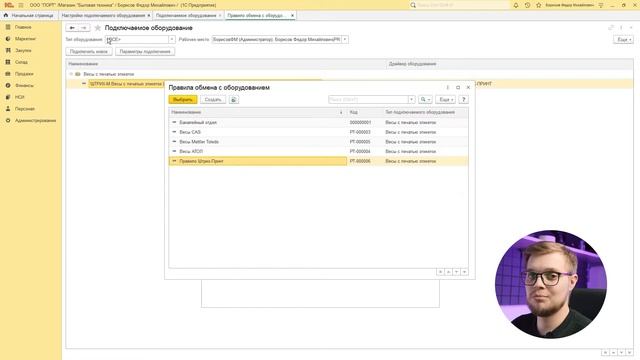Add Подключаемое оборудование form to favorites star
Viewport: 640px width, 360px height.
coord(98,28)
